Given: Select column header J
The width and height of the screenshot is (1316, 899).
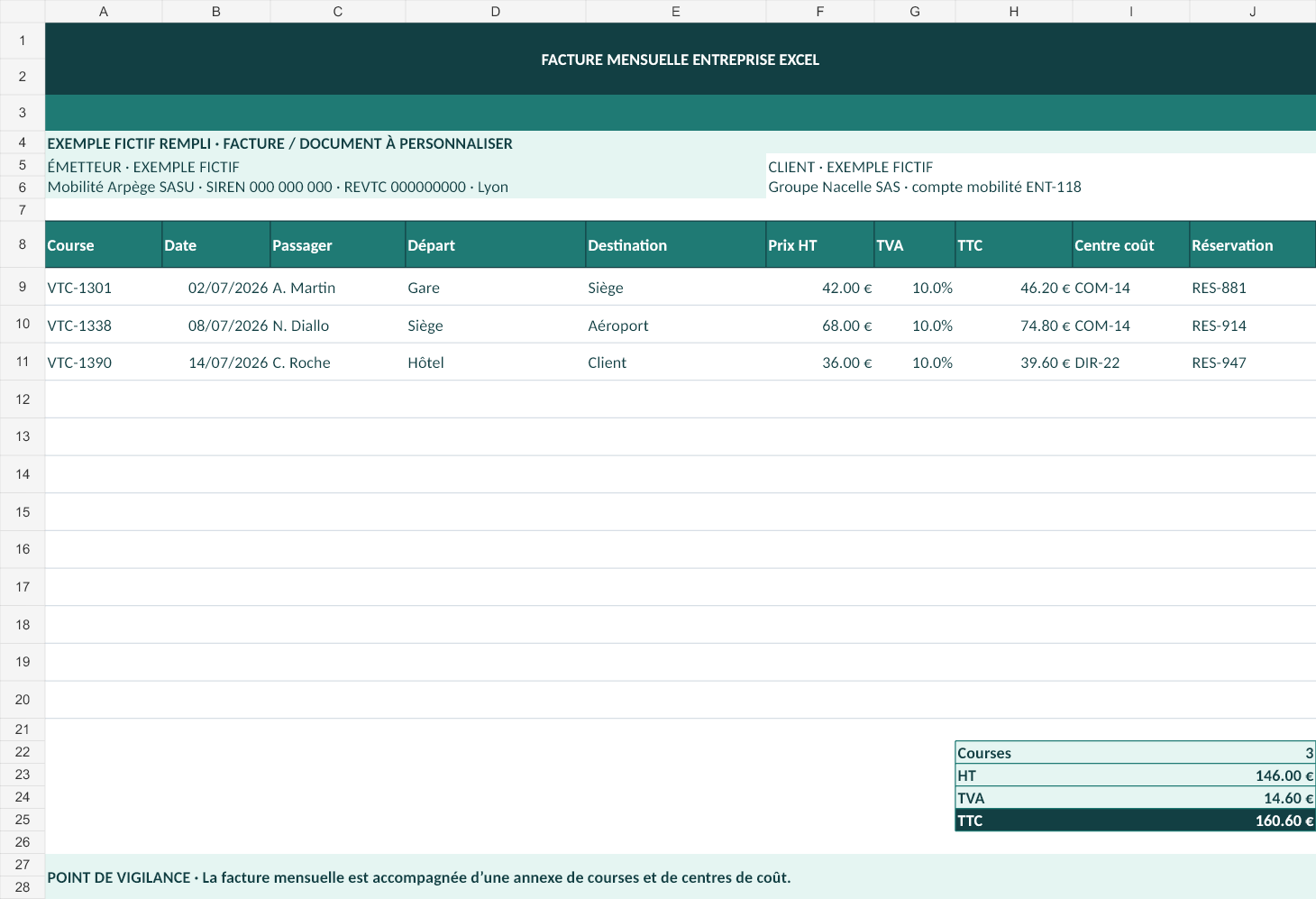Looking at the screenshot, I should pos(1253,12).
